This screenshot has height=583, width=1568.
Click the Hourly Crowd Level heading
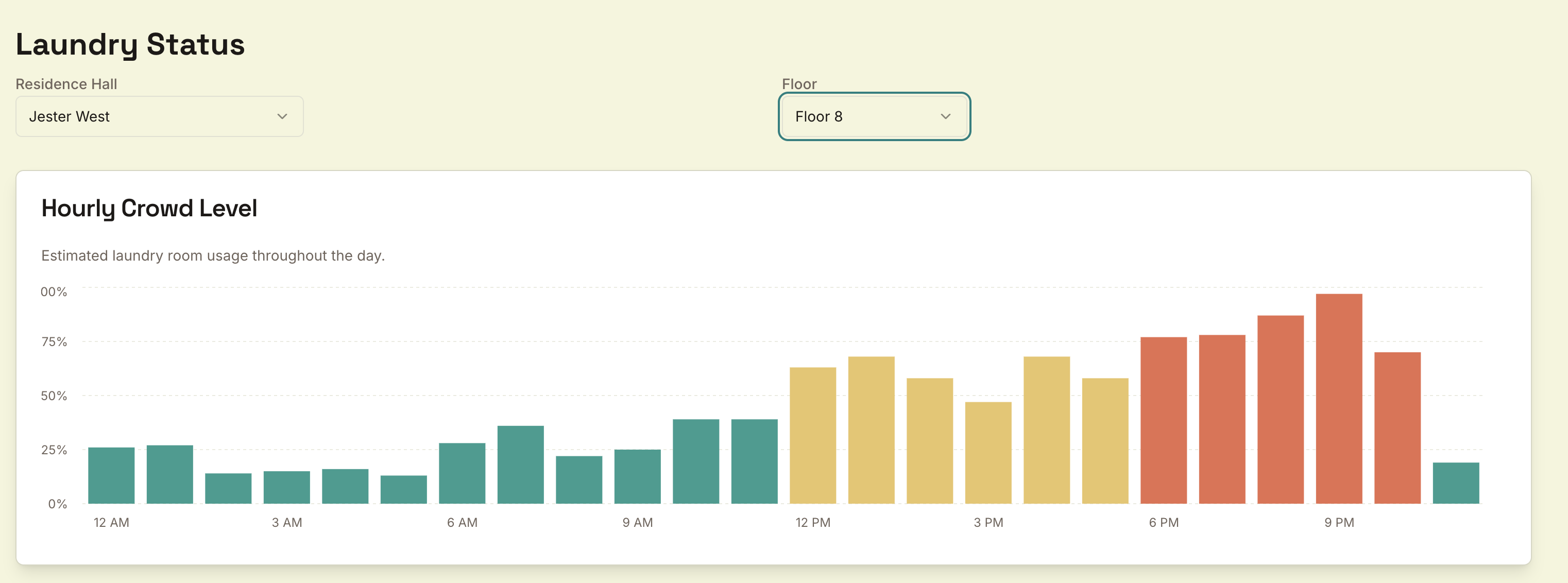pyautogui.click(x=149, y=208)
